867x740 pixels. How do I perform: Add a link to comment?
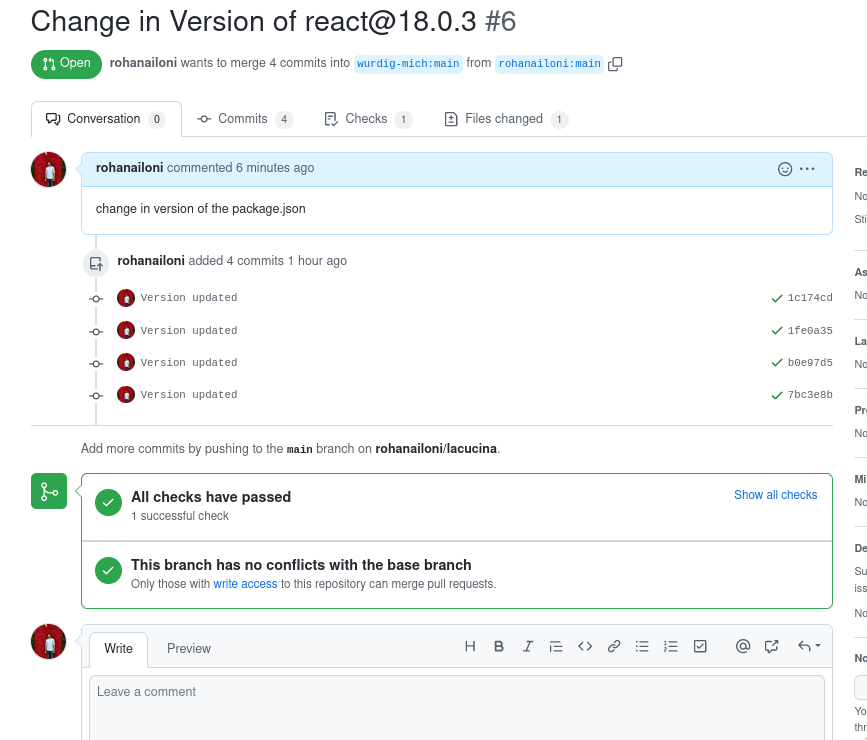(x=614, y=646)
